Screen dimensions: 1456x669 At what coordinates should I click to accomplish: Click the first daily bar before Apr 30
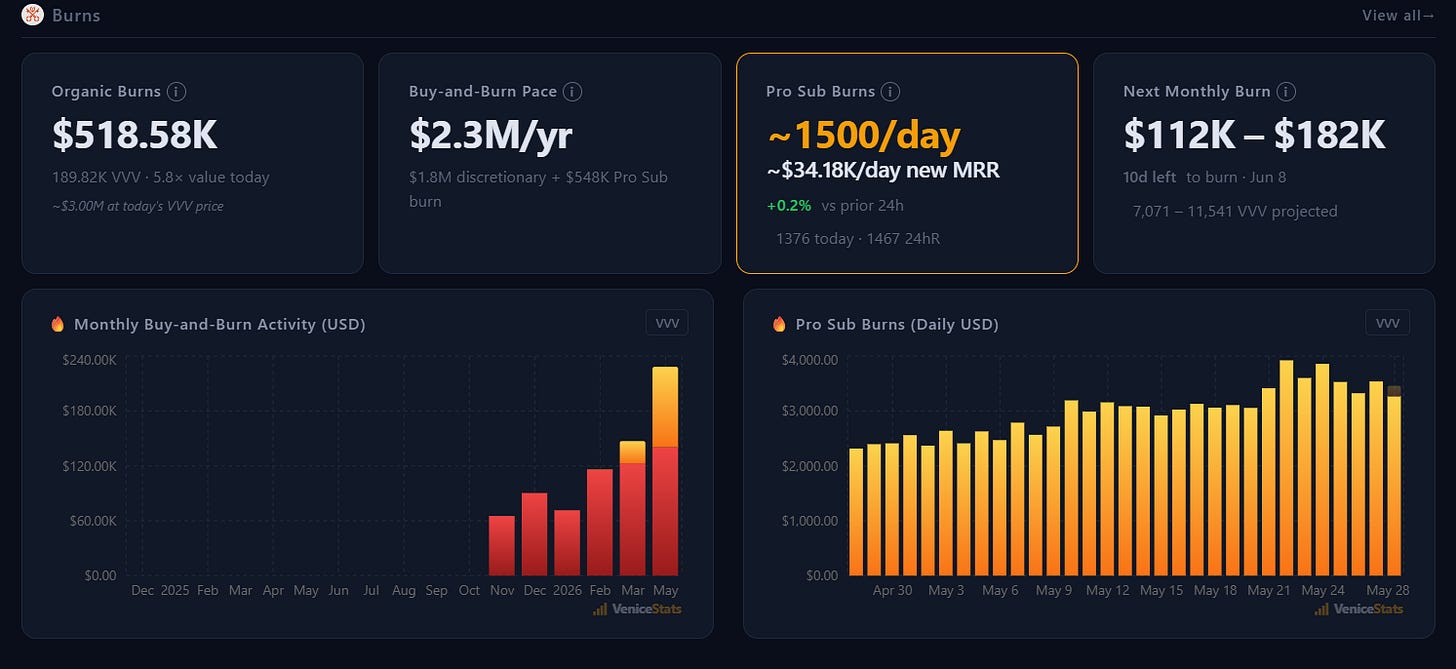click(x=855, y=512)
